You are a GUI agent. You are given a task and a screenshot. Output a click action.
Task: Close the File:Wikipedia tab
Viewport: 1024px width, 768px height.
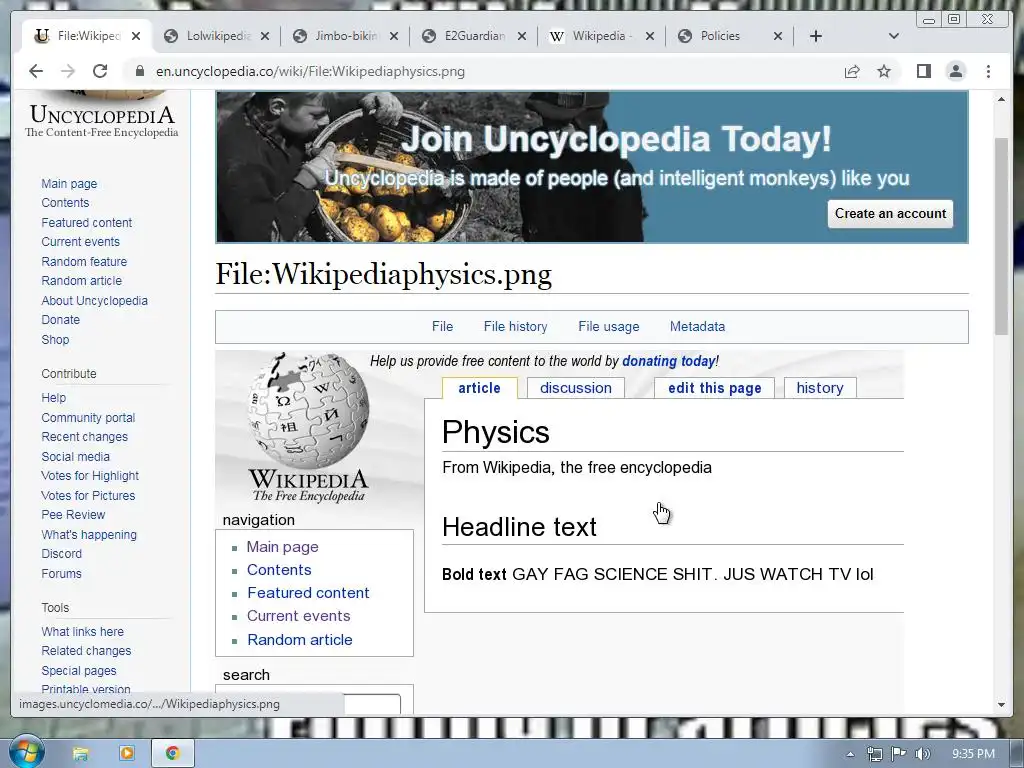pos(136,36)
